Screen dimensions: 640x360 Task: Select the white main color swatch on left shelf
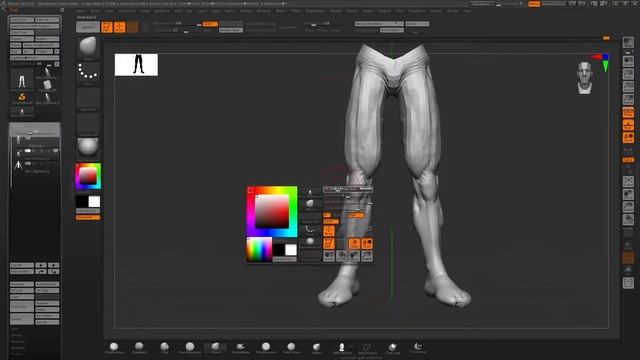[94, 202]
